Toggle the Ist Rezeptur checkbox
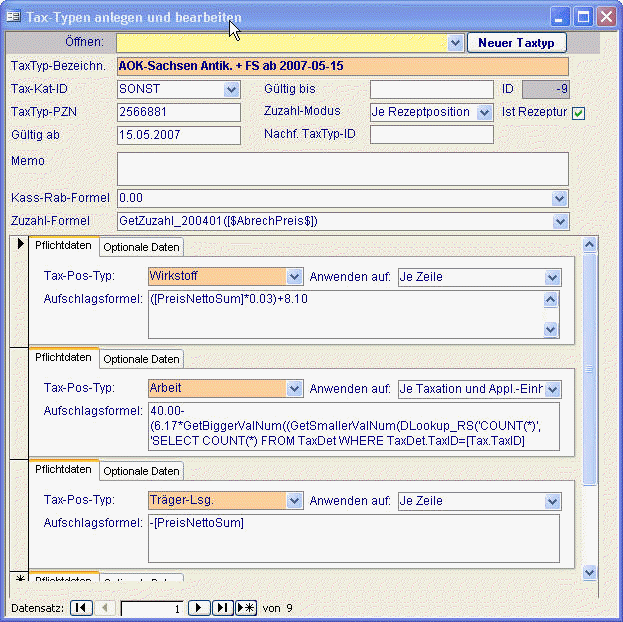This screenshot has width=623, height=622. click(578, 113)
